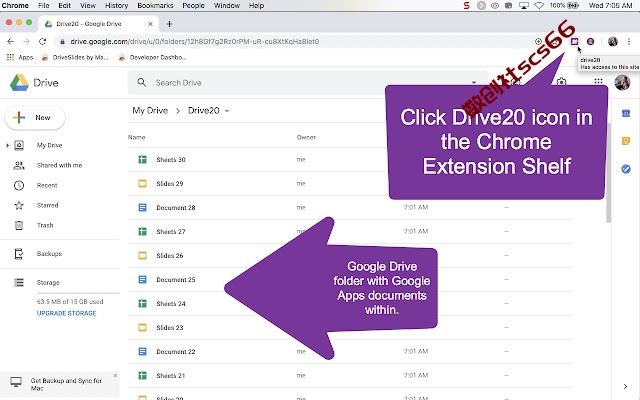Open the Google account avatar in Drive
640x400 pixels.
[622, 82]
